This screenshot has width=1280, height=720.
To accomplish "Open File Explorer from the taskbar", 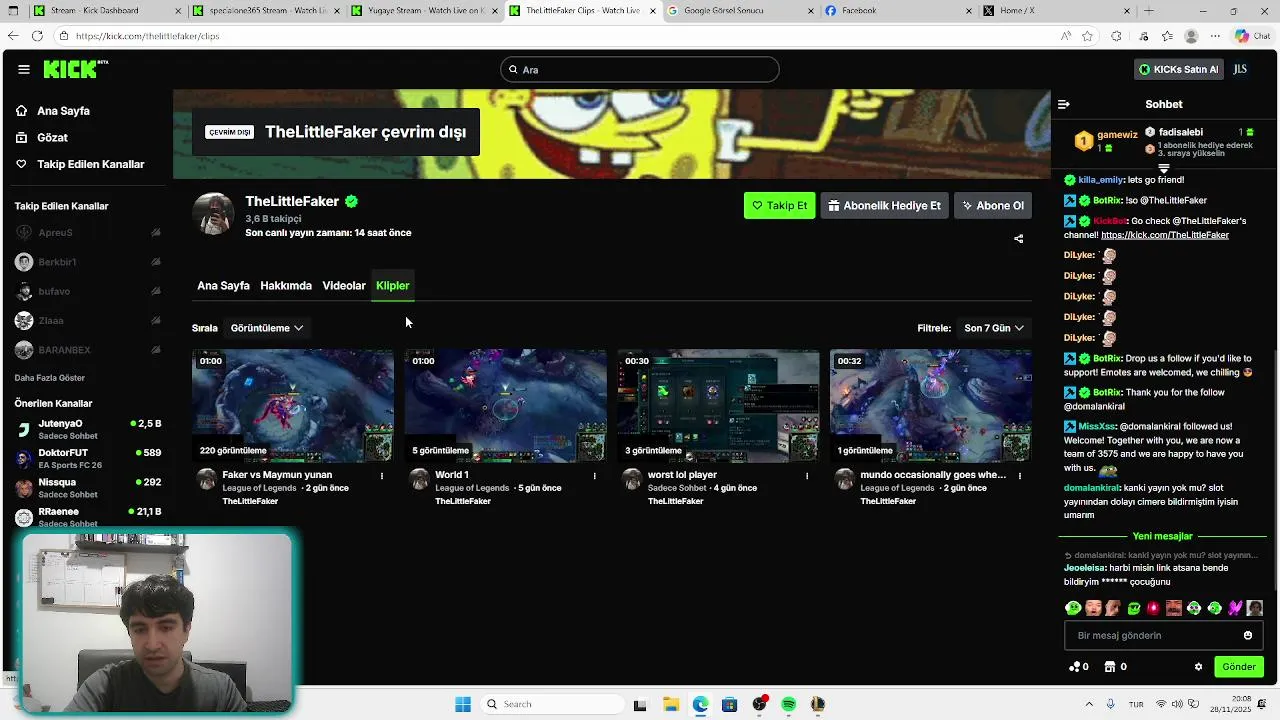I will coord(670,704).
